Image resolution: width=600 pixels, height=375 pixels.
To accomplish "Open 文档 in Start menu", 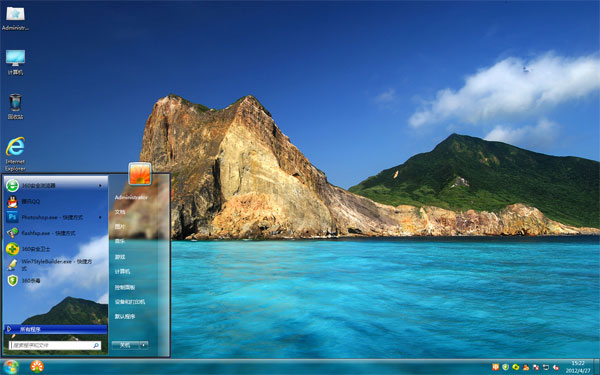I will (120, 212).
